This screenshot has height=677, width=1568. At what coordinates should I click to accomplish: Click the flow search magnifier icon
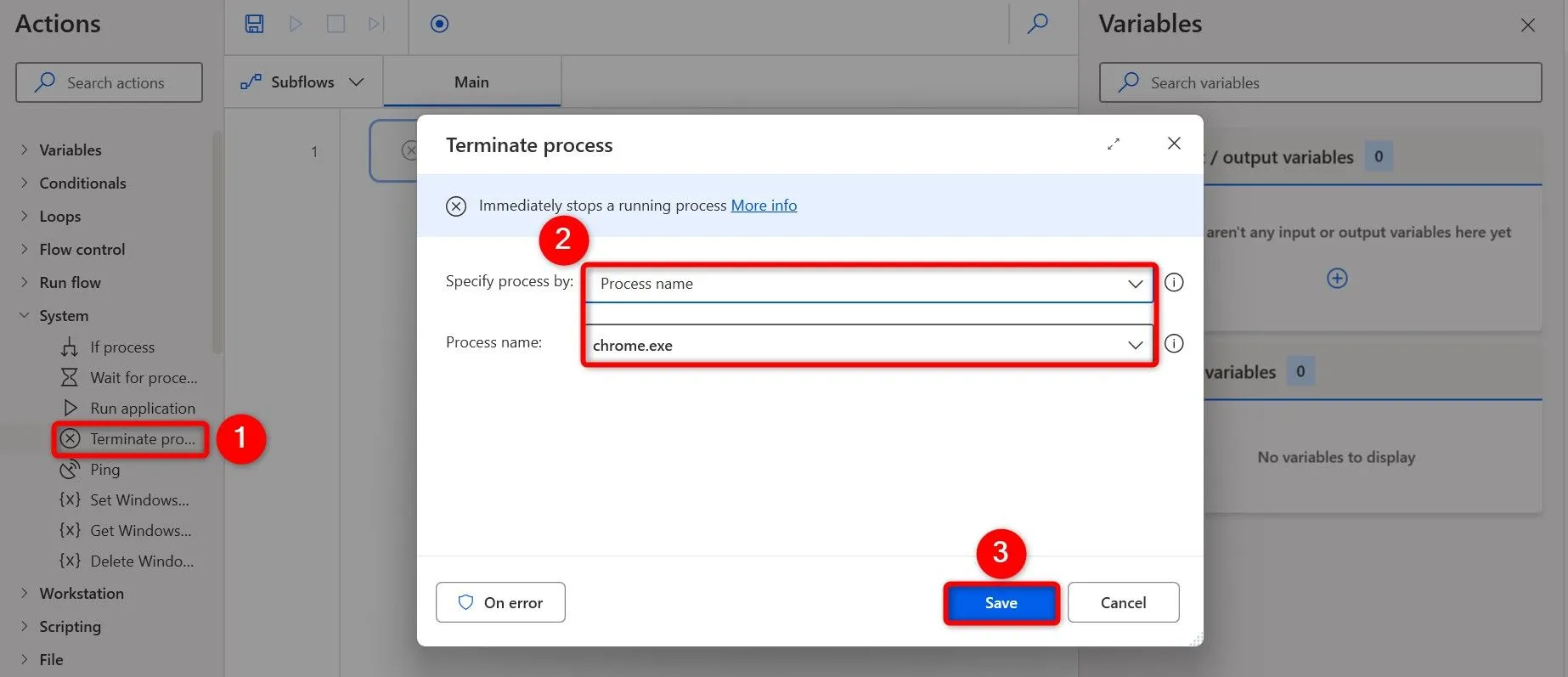(1037, 24)
